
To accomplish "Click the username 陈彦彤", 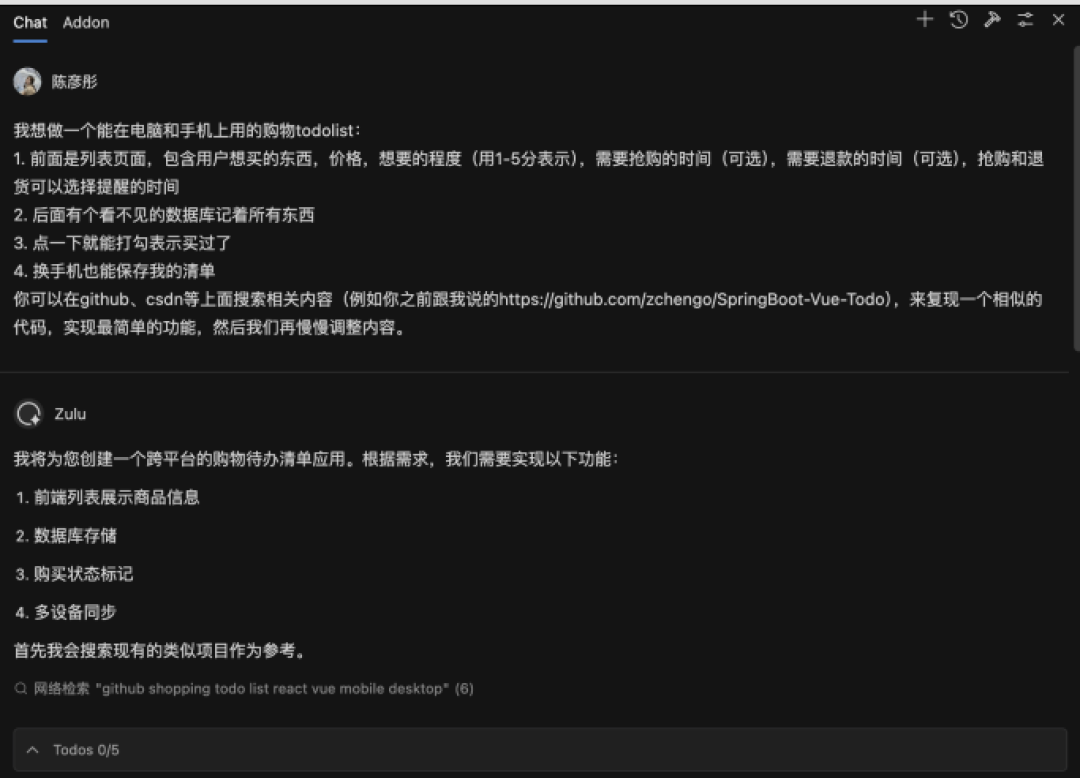I will click(x=74, y=82).
